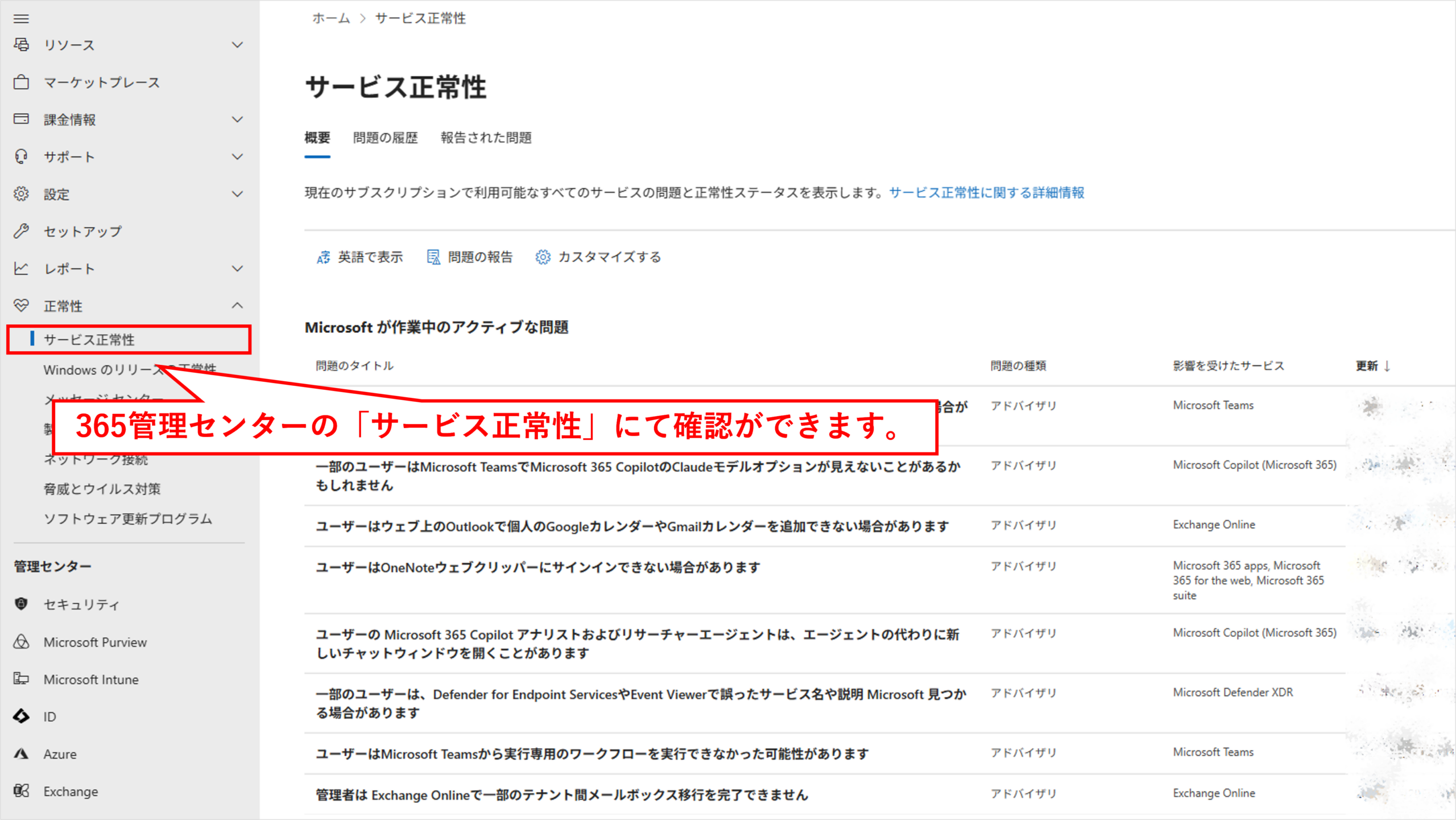Click the sort arrow next to 更新
The width and height of the screenshot is (1456, 820).
(x=1387, y=366)
